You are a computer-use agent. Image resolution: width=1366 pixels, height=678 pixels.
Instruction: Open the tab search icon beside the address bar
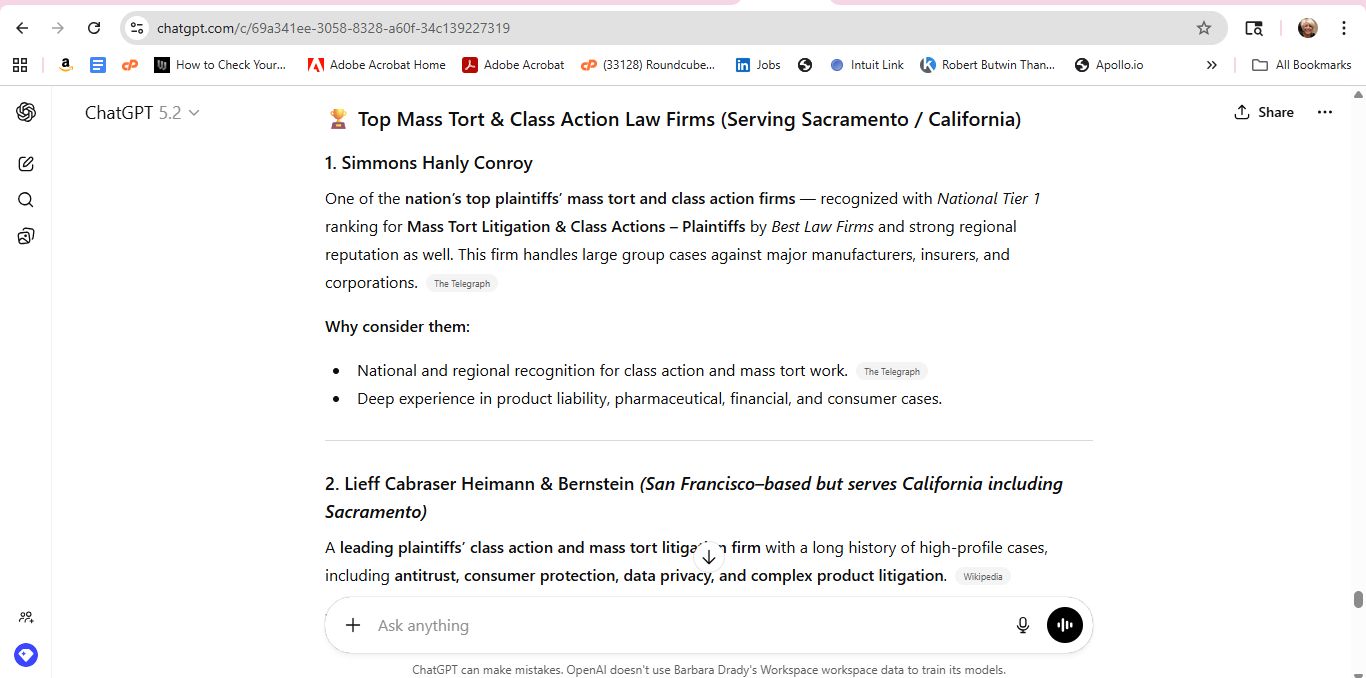coord(1253,28)
